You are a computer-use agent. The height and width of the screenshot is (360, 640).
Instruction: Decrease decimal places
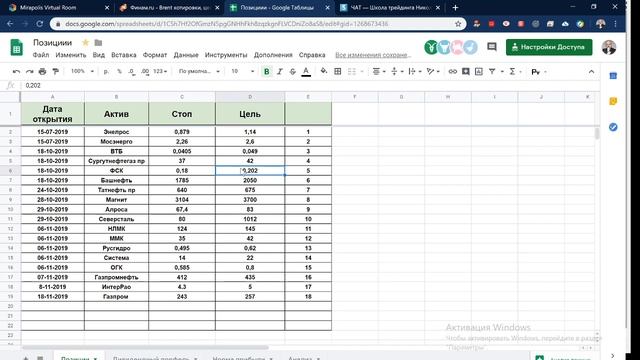131,71
